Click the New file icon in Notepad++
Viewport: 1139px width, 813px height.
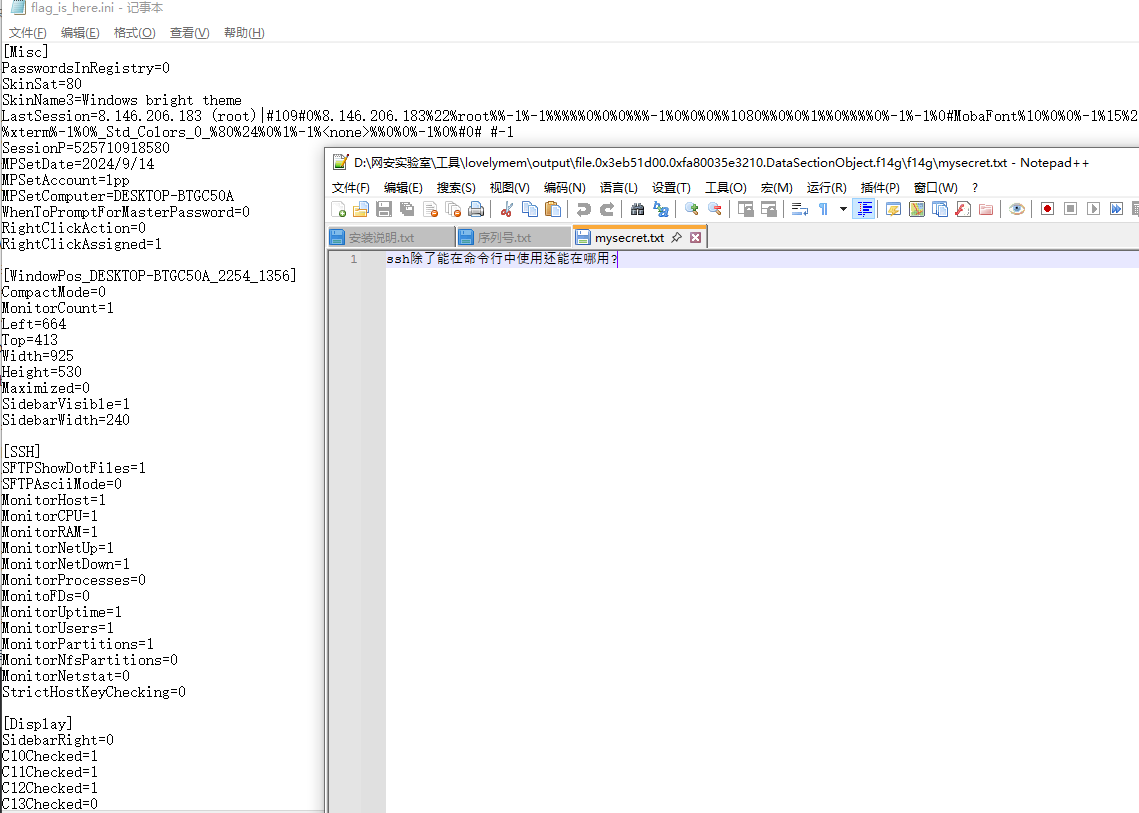click(339, 209)
